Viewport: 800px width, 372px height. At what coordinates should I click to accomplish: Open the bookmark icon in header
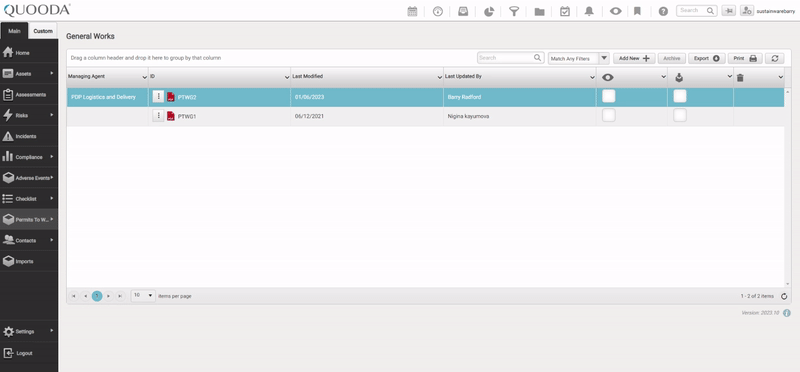(x=637, y=11)
